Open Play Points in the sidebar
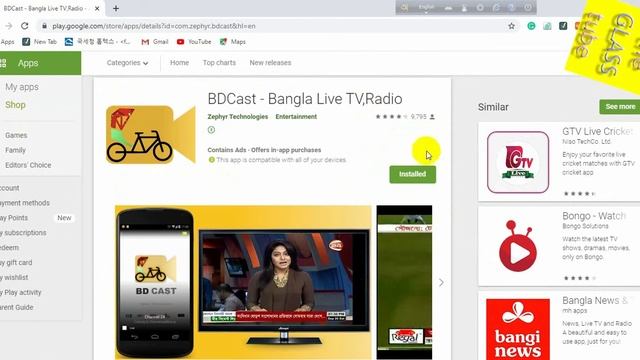640x360 pixels. tap(14, 218)
